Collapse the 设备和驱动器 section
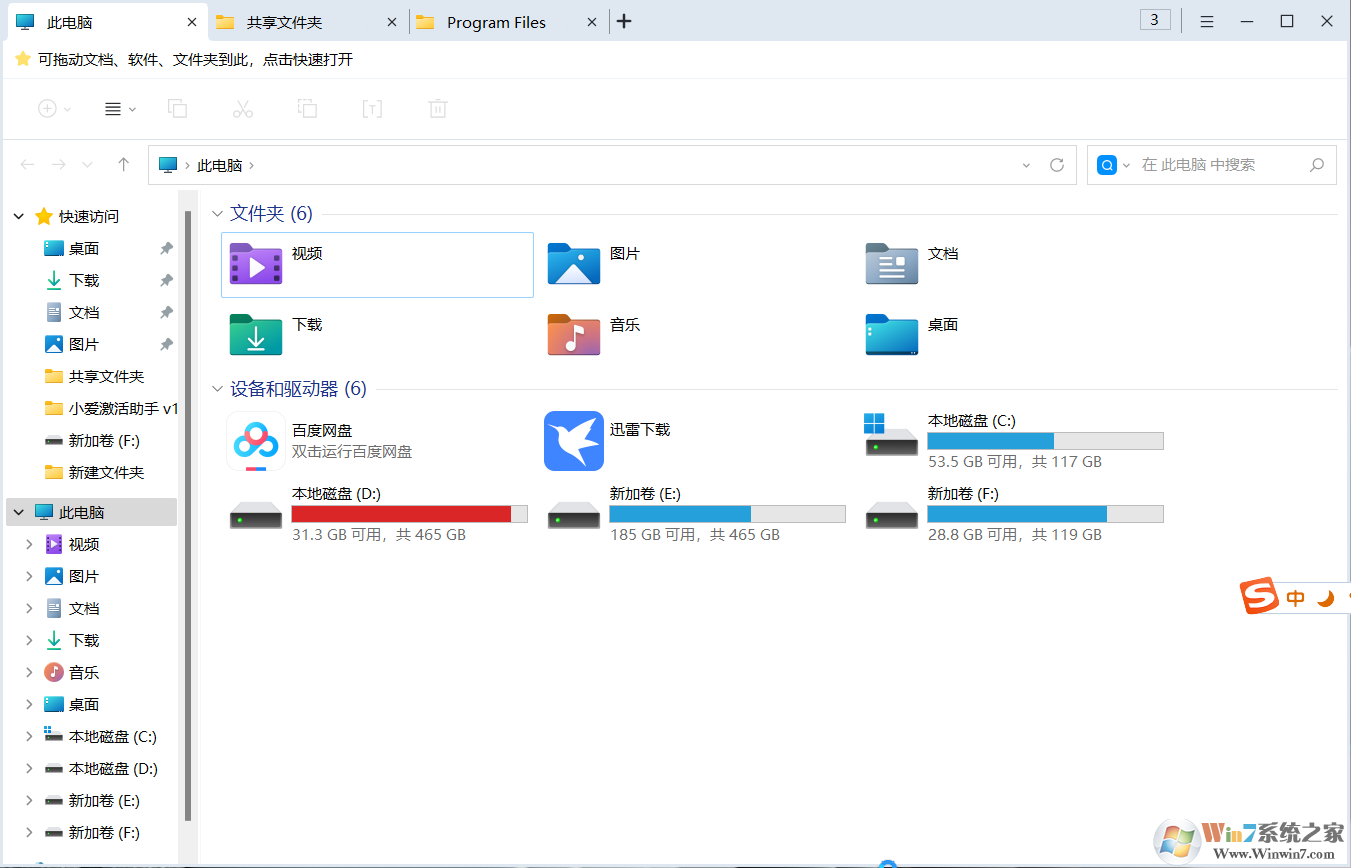Screen dimensions: 1351x868 (x=217, y=388)
